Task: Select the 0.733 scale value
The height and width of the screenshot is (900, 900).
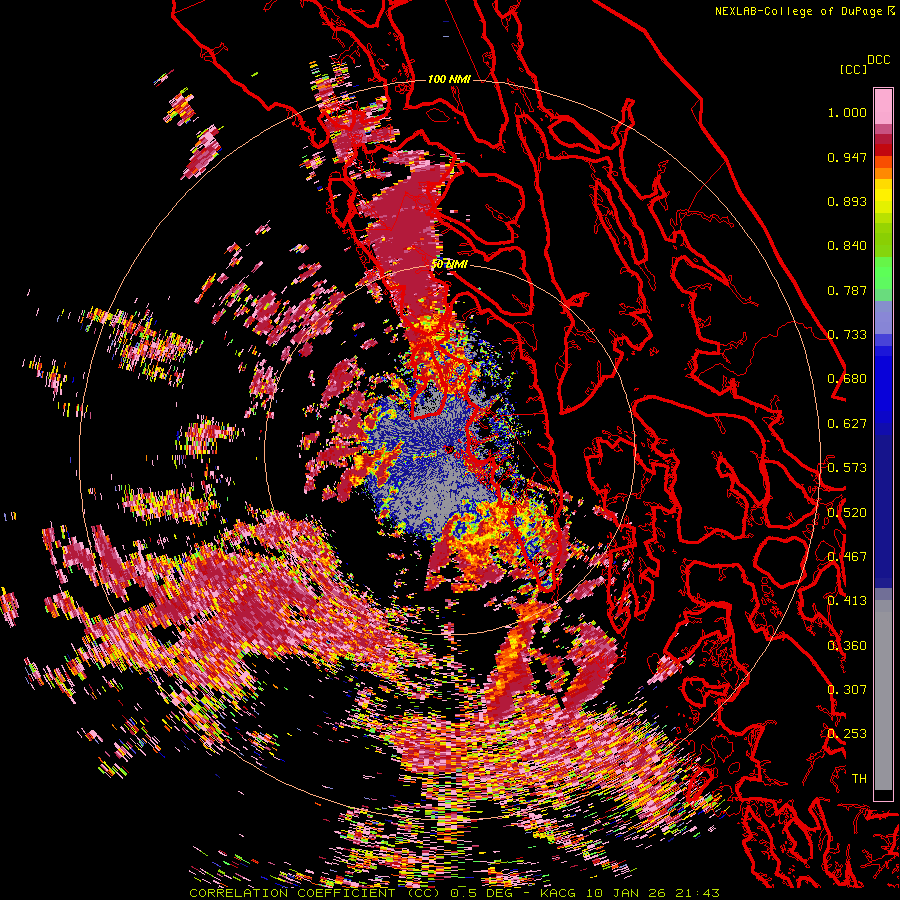Action: pyautogui.click(x=847, y=335)
